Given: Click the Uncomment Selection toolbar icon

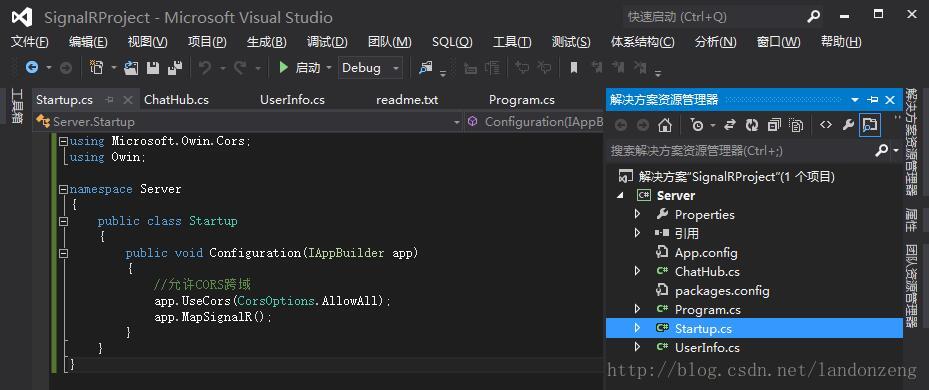Looking at the screenshot, I should click(x=492, y=68).
